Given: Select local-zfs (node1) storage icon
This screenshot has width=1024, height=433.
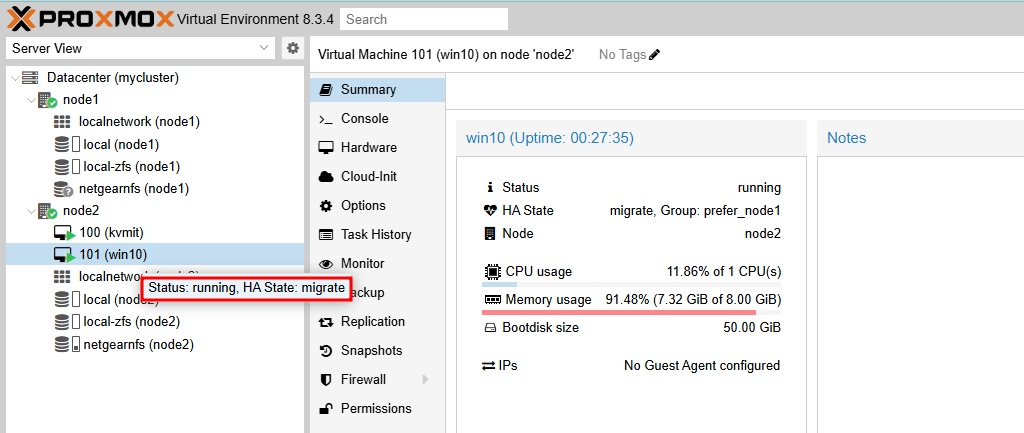Looking at the screenshot, I should click(x=62, y=167).
